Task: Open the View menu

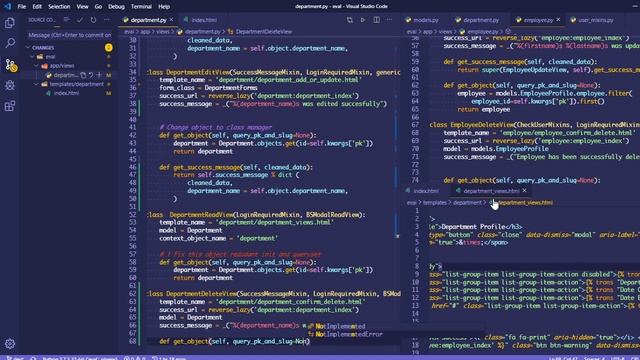Action: [82, 7]
